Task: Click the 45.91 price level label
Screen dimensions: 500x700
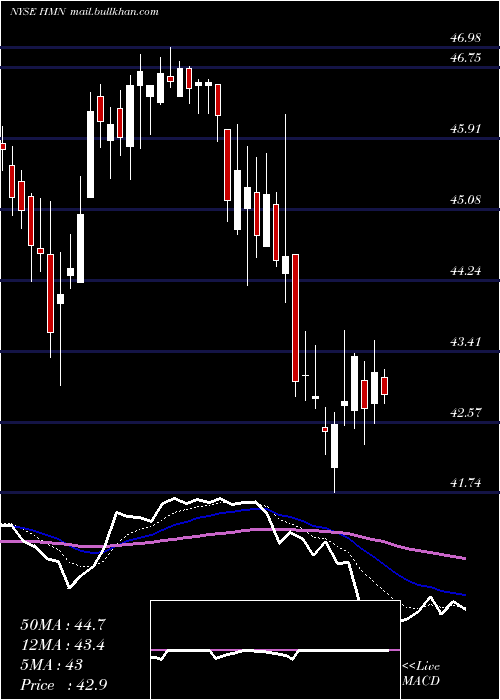Action: coord(466,129)
